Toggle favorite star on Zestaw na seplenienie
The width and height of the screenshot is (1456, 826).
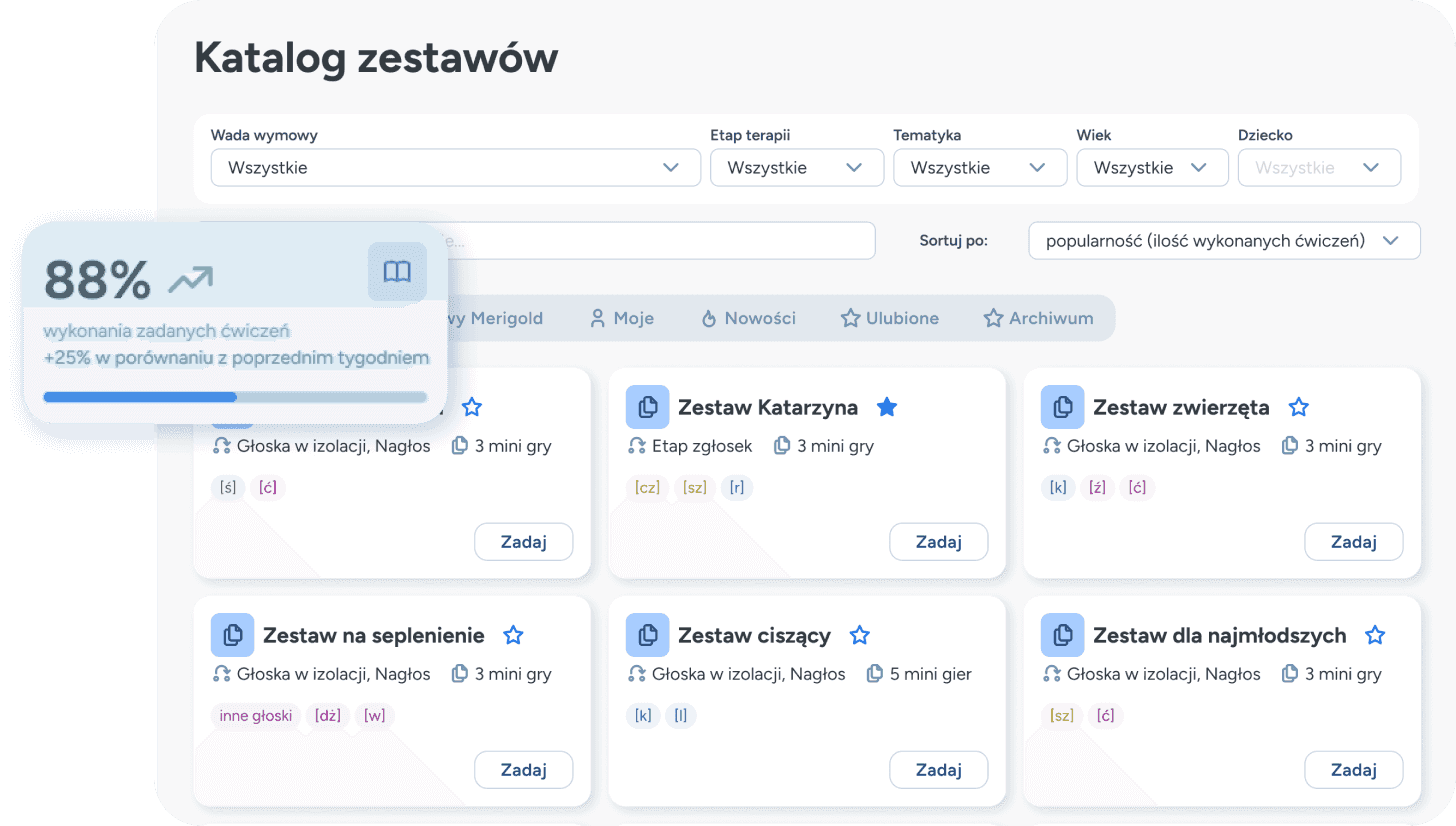tap(513, 635)
